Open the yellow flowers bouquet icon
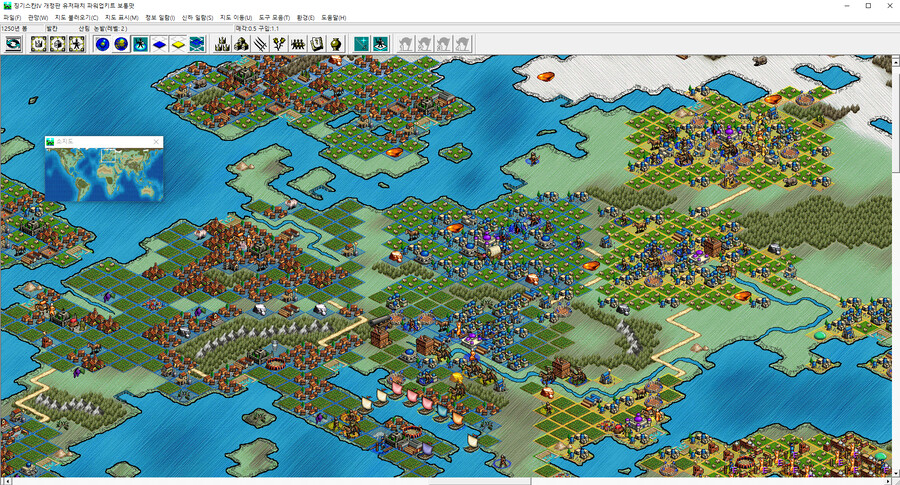900x485 pixels. pyautogui.click(x=279, y=44)
